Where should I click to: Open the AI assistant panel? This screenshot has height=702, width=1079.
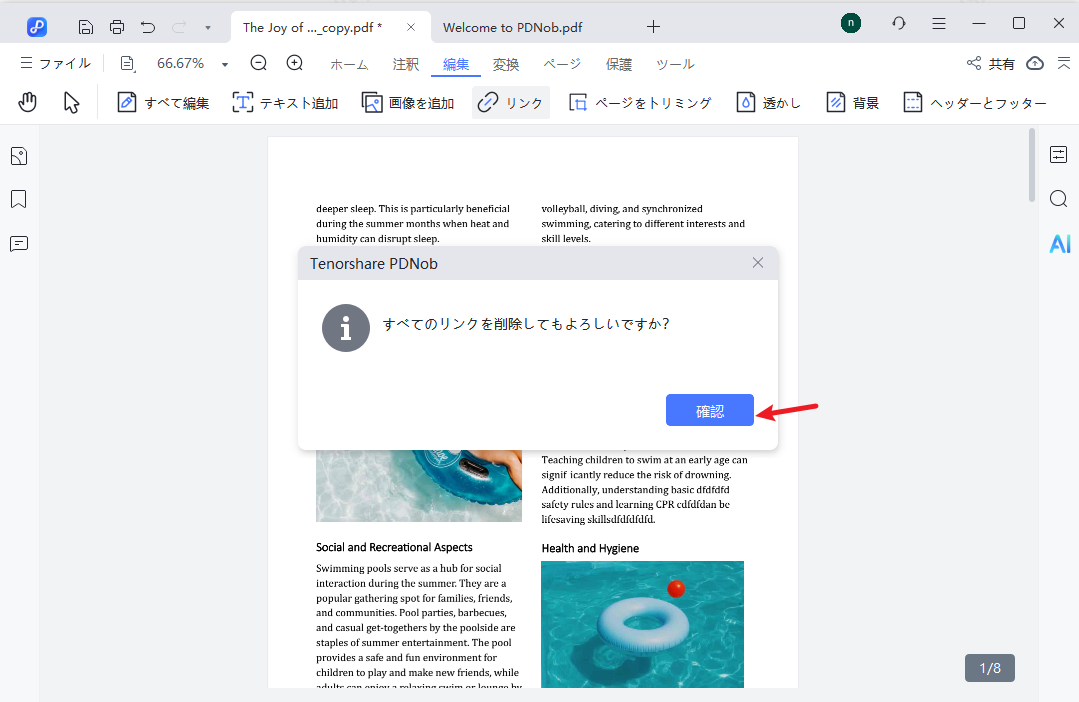pyautogui.click(x=1059, y=242)
